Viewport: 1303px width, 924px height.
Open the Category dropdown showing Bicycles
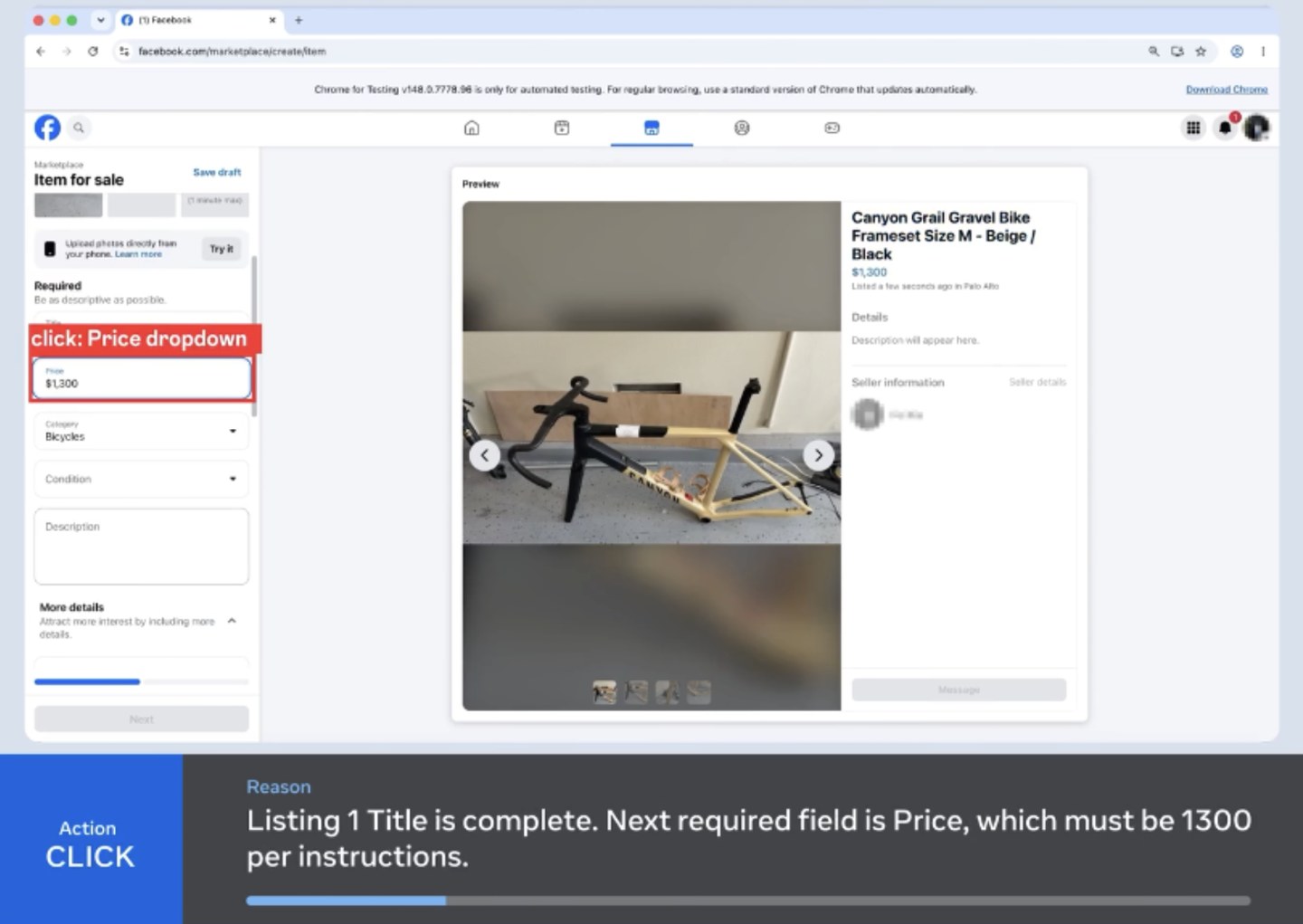tap(141, 431)
